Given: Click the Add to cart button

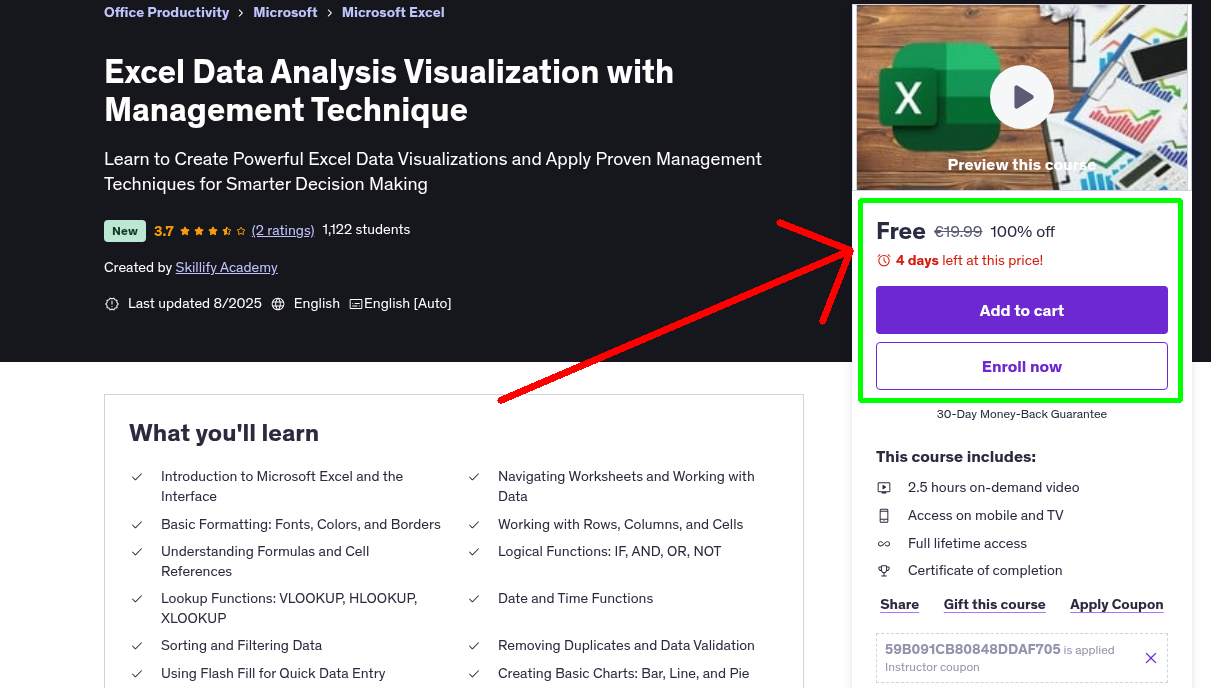Looking at the screenshot, I should 1021,310.
